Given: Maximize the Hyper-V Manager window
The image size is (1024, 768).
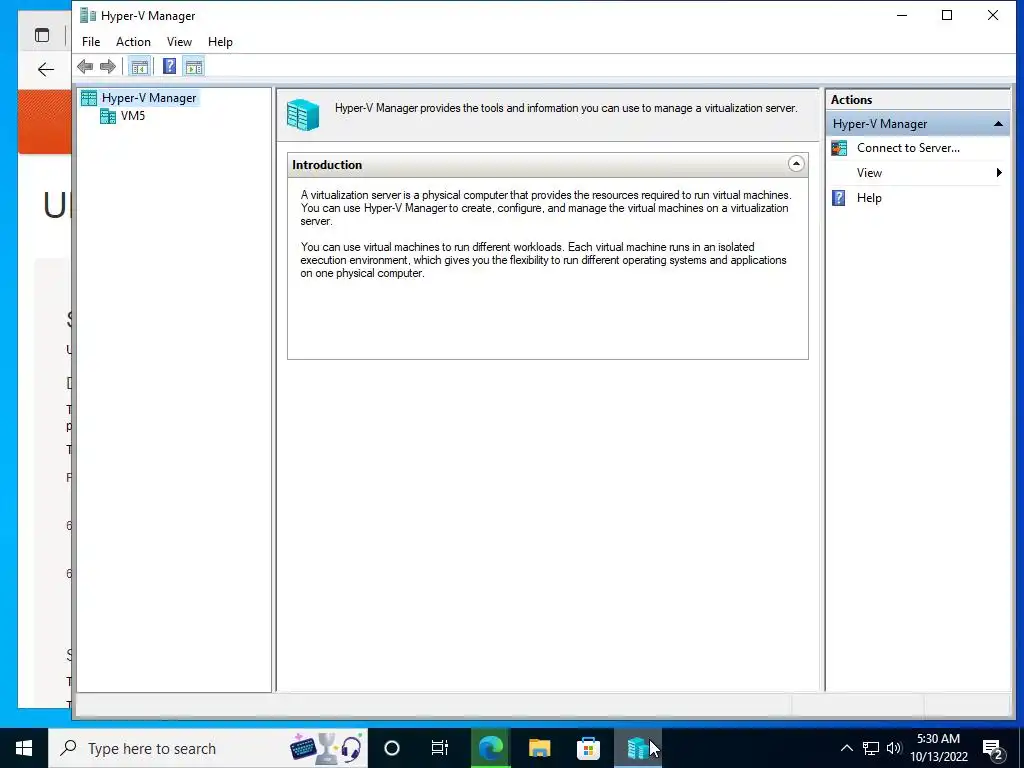Looking at the screenshot, I should 947,15.
